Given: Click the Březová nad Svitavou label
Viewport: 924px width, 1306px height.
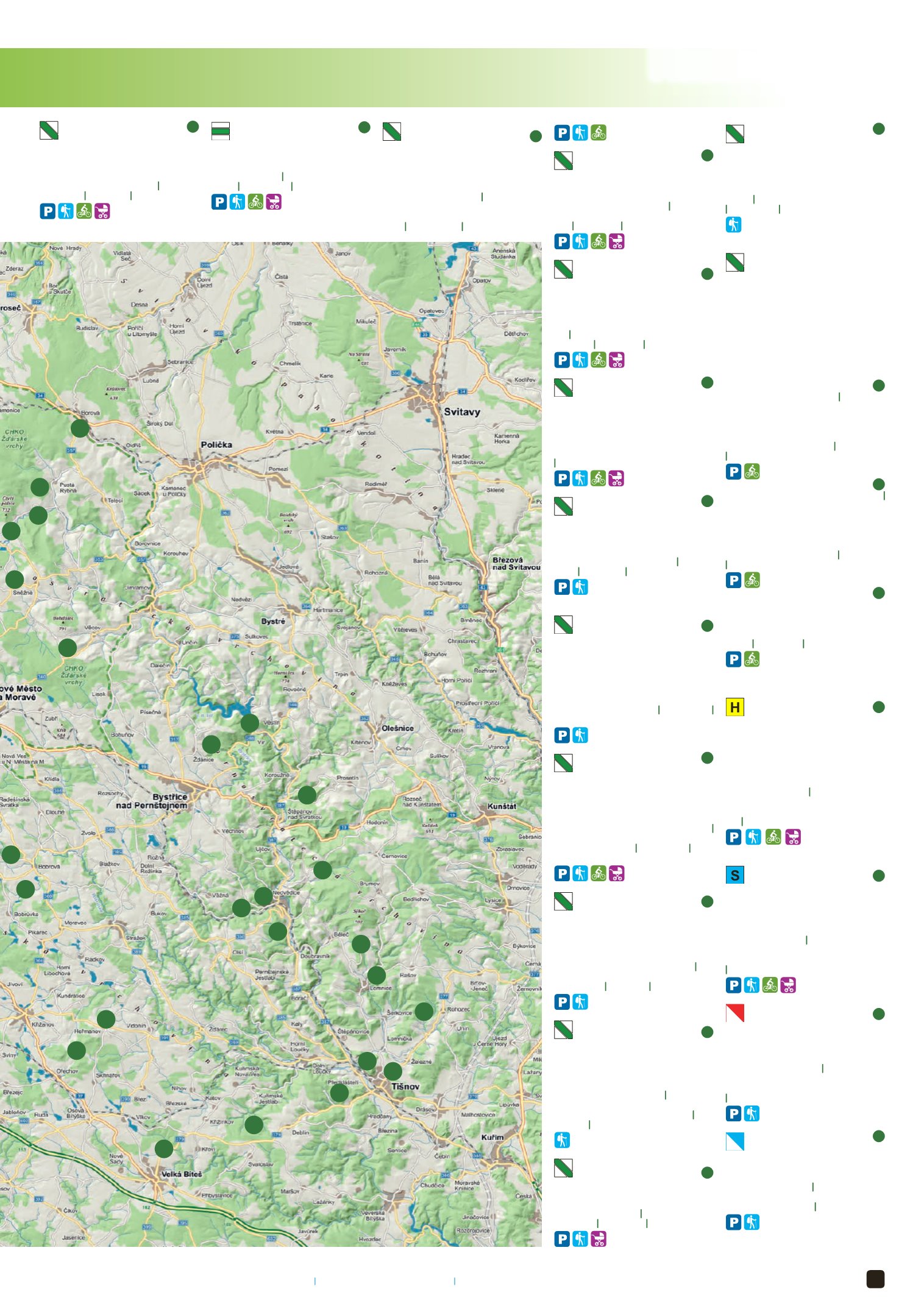Looking at the screenshot, I should click(516, 563).
